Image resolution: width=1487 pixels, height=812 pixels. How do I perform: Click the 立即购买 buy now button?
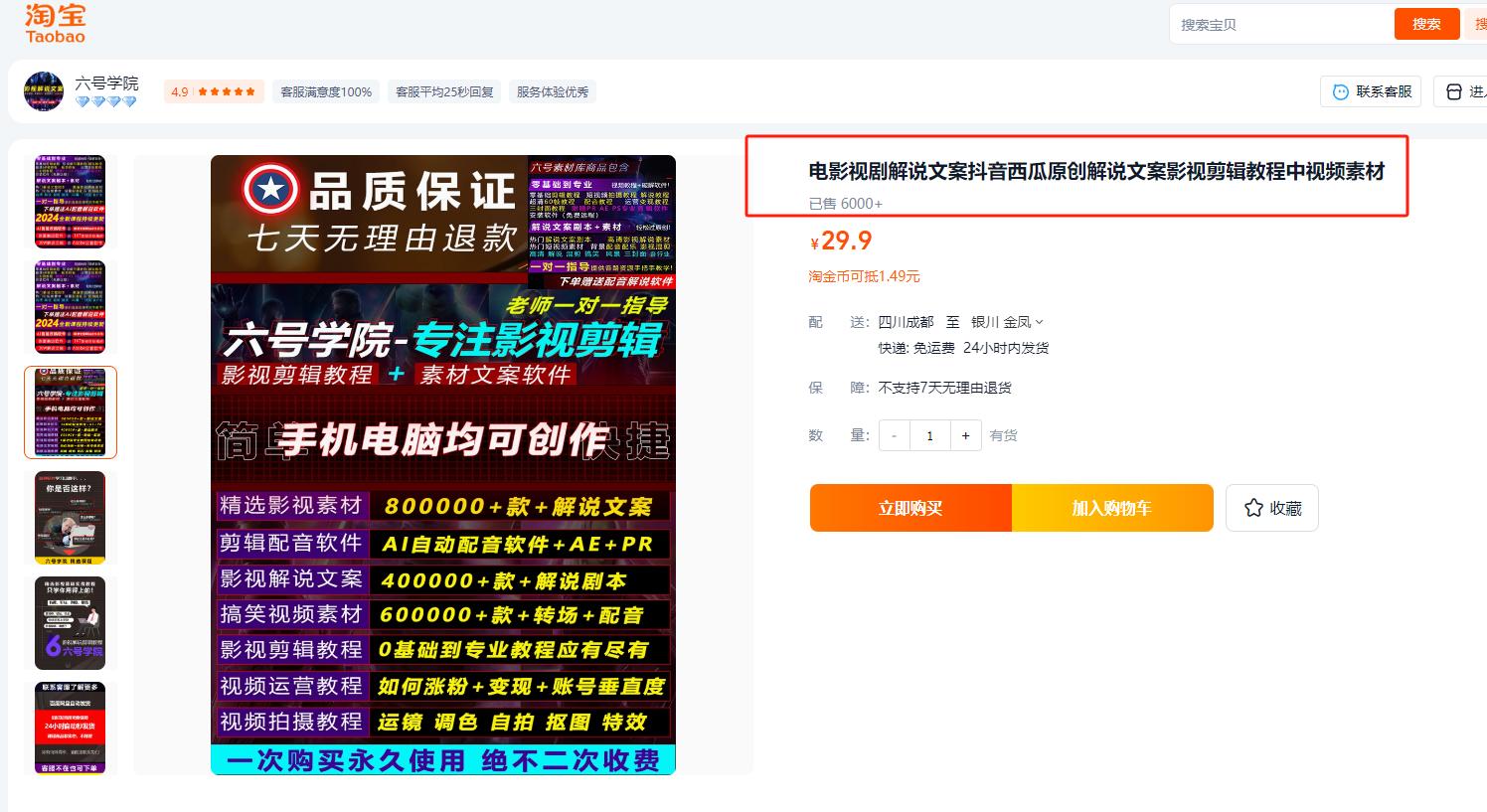click(909, 507)
